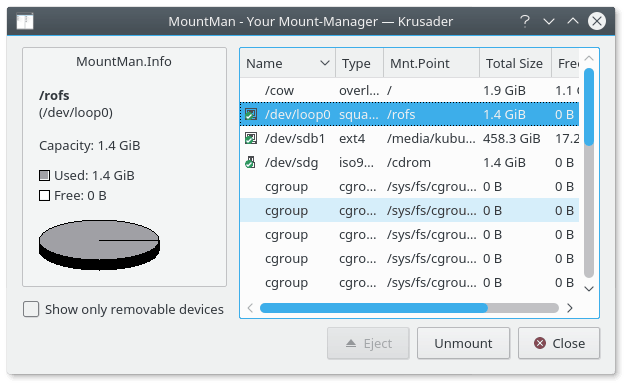Click the (/dev/loop0) label in info panel
The width and height of the screenshot is (628, 387).
tap(76, 113)
